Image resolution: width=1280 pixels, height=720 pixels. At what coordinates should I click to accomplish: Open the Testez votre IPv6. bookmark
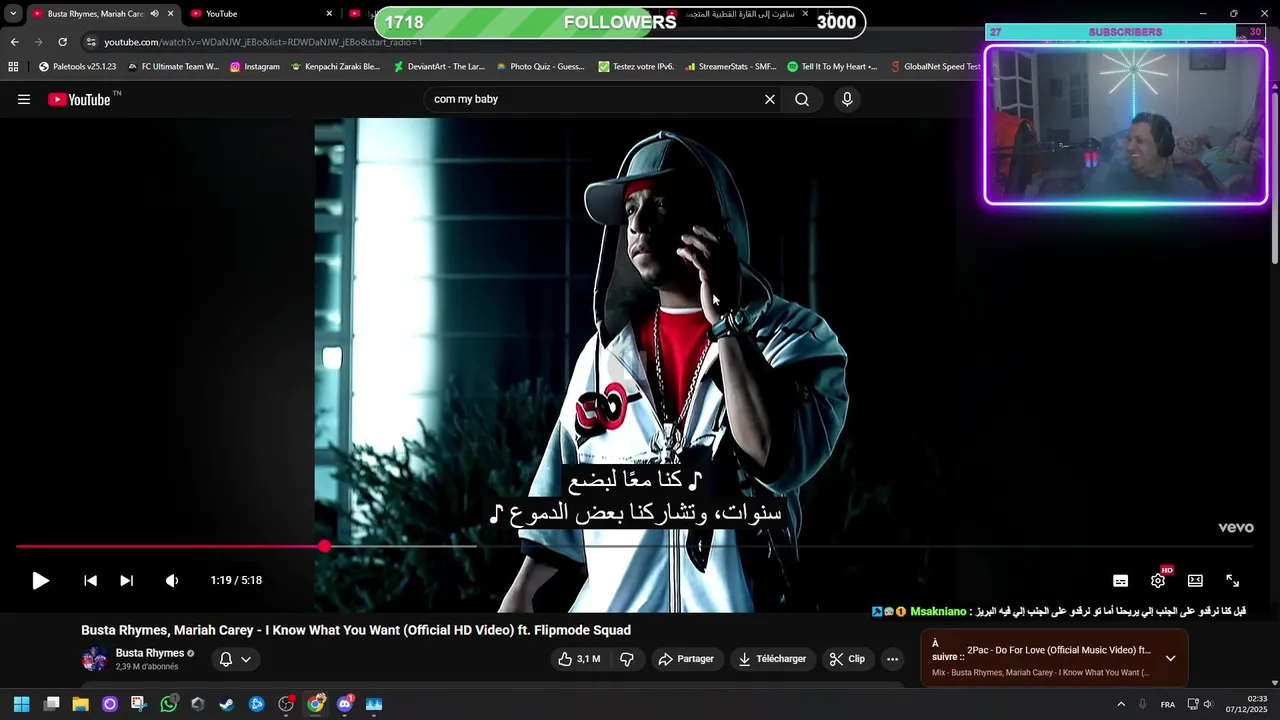tap(636, 67)
